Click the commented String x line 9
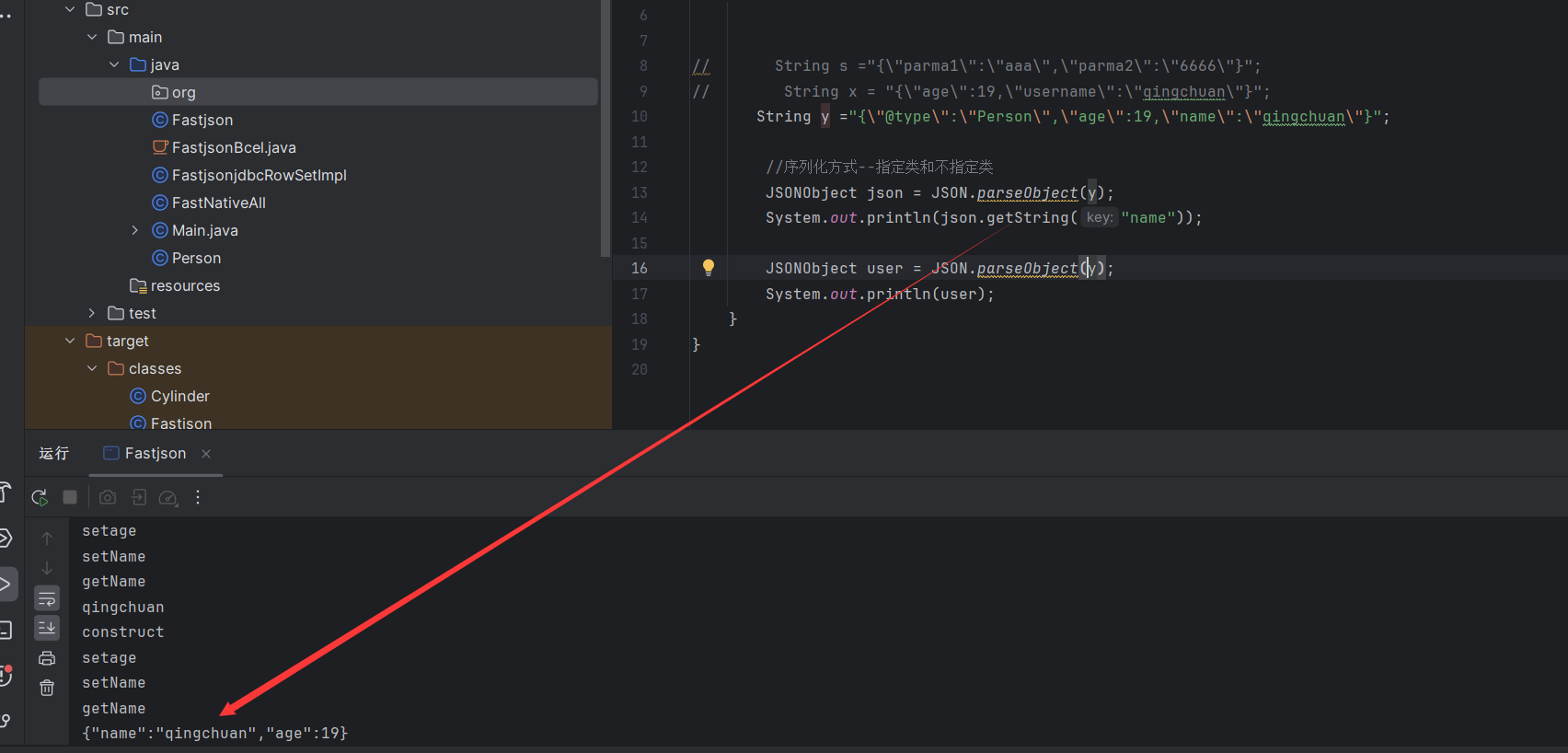This screenshot has width=1568, height=753. [1027, 91]
